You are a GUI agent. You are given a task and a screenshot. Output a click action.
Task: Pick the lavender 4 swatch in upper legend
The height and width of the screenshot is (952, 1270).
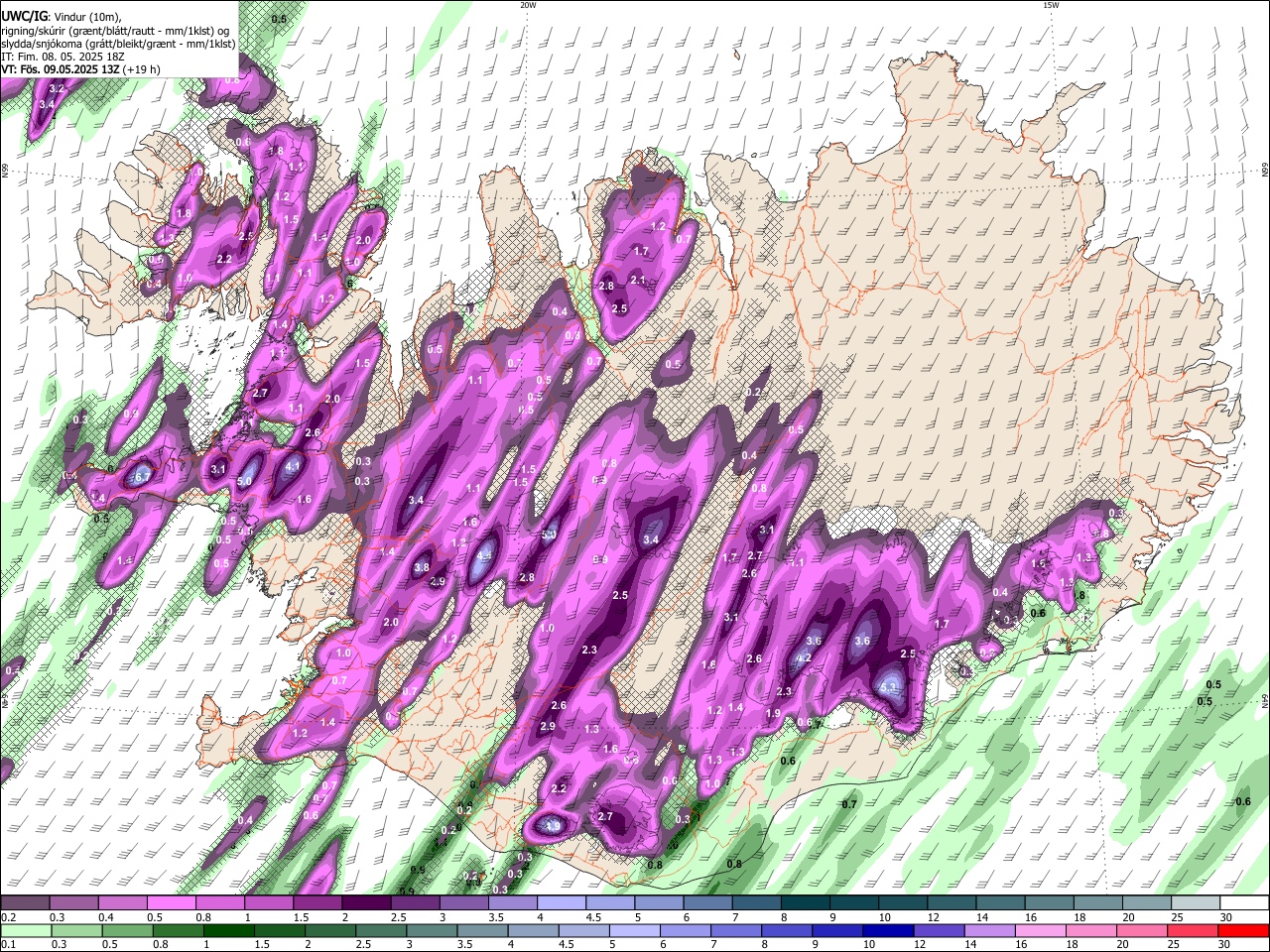pyautogui.click(x=561, y=903)
